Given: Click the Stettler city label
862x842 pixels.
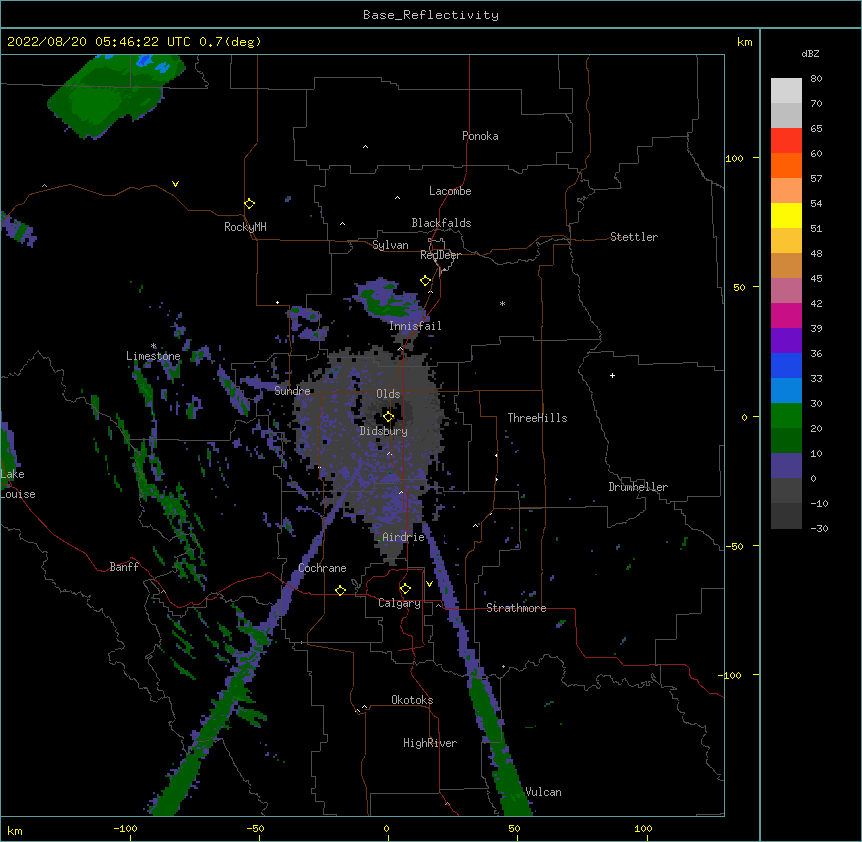Looking at the screenshot, I should tap(634, 237).
